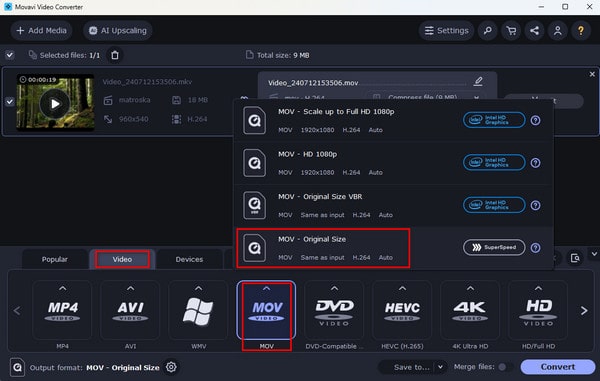
Task: Click the output format QuickTime icon at bottom left
Action: [x=17, y=367]
